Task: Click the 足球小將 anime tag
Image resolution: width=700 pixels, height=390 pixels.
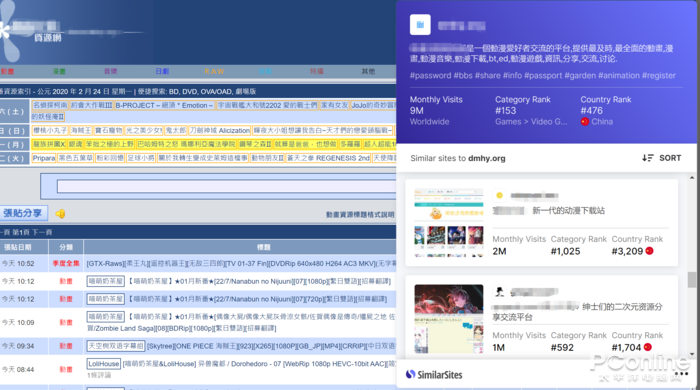Action: click(141, 158)
